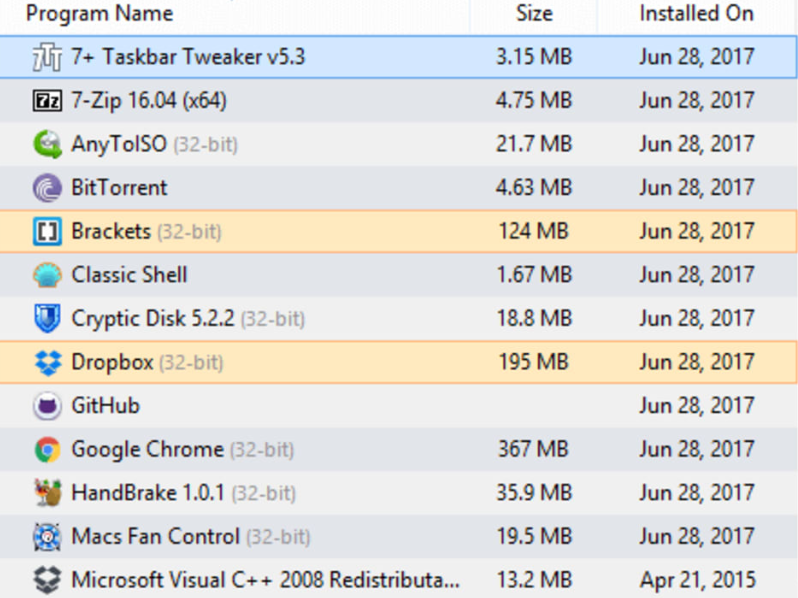Click the Classic Shell seashell icon

click(x=47, y=275)
